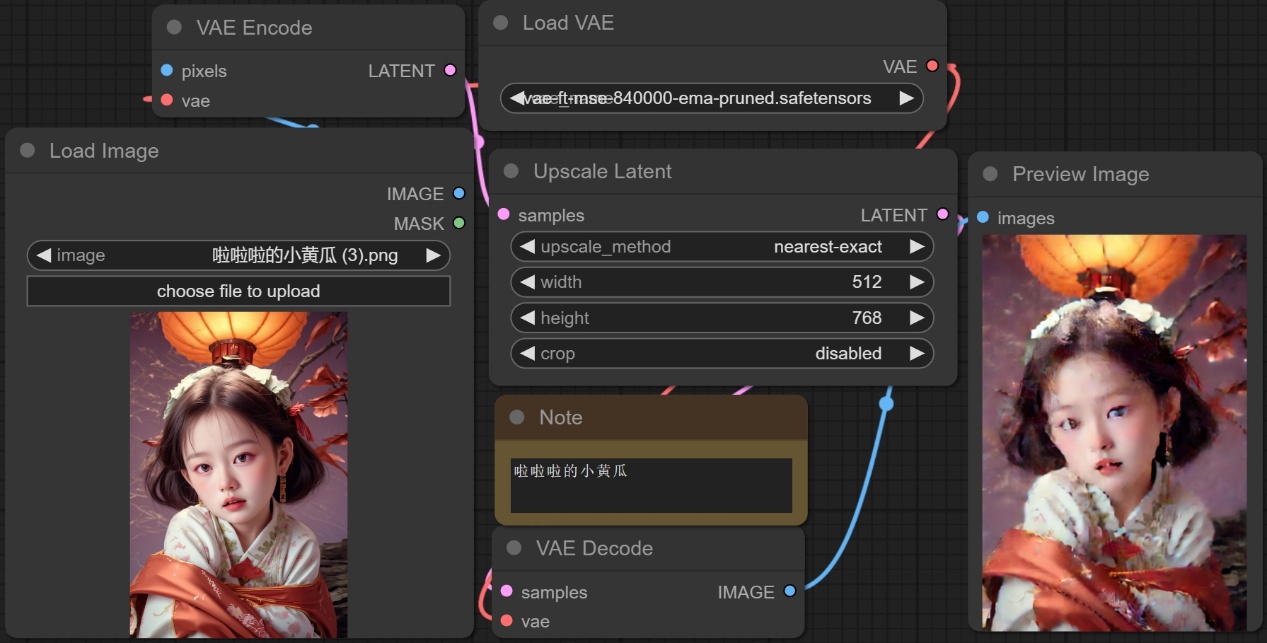Click the IMAGE output port on Load Image
The width and height of the screenshot is (1267, 643).
coord(459,193)
